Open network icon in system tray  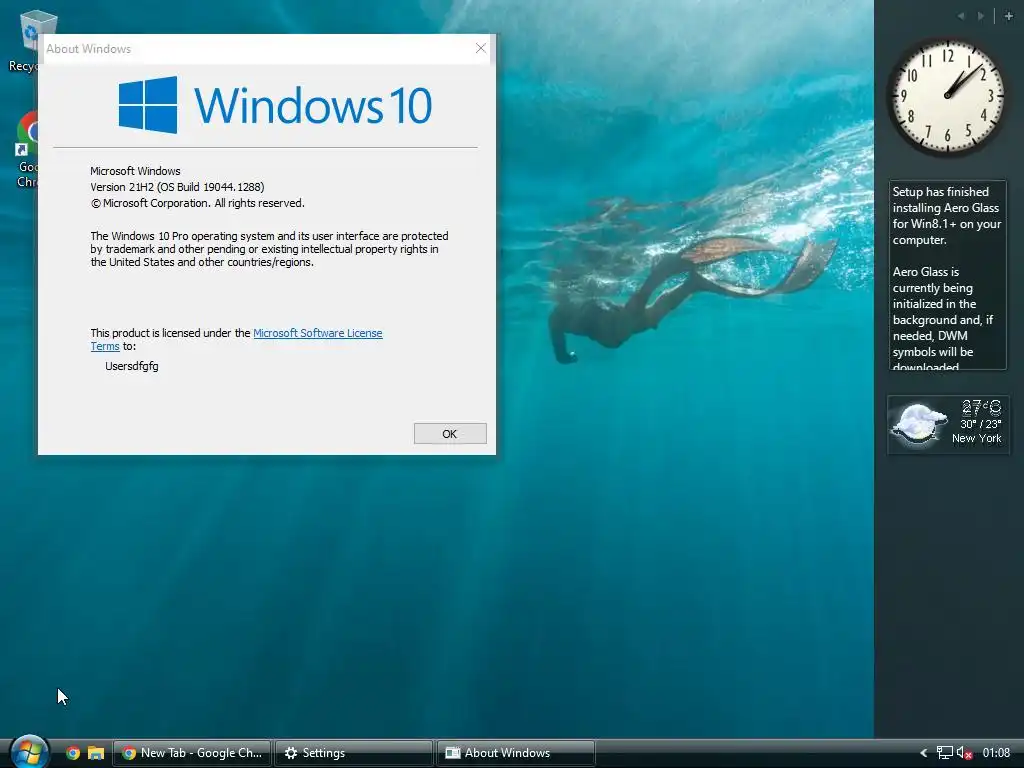944,753
